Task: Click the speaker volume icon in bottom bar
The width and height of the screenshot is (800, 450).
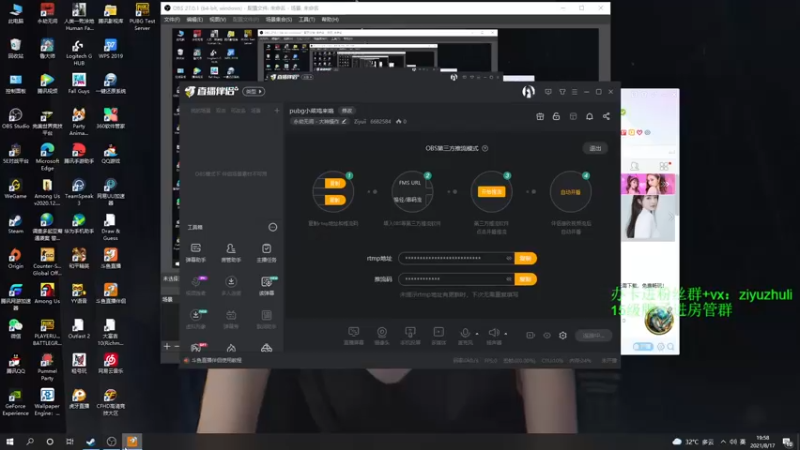Action: [x=493, y=334]
